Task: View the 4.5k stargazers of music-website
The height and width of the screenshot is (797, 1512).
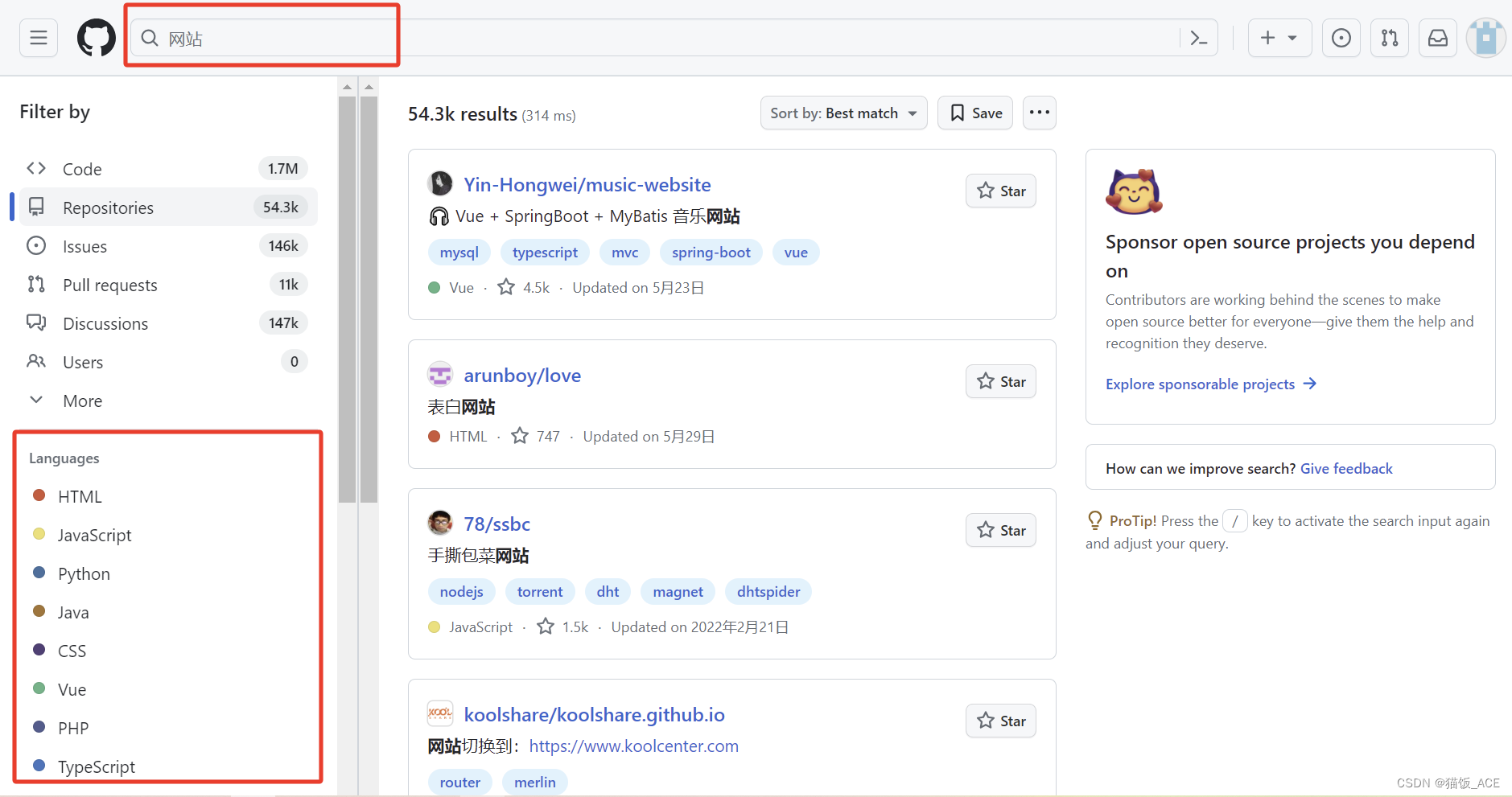Action: pyautogui.click(x=524, y=287)
